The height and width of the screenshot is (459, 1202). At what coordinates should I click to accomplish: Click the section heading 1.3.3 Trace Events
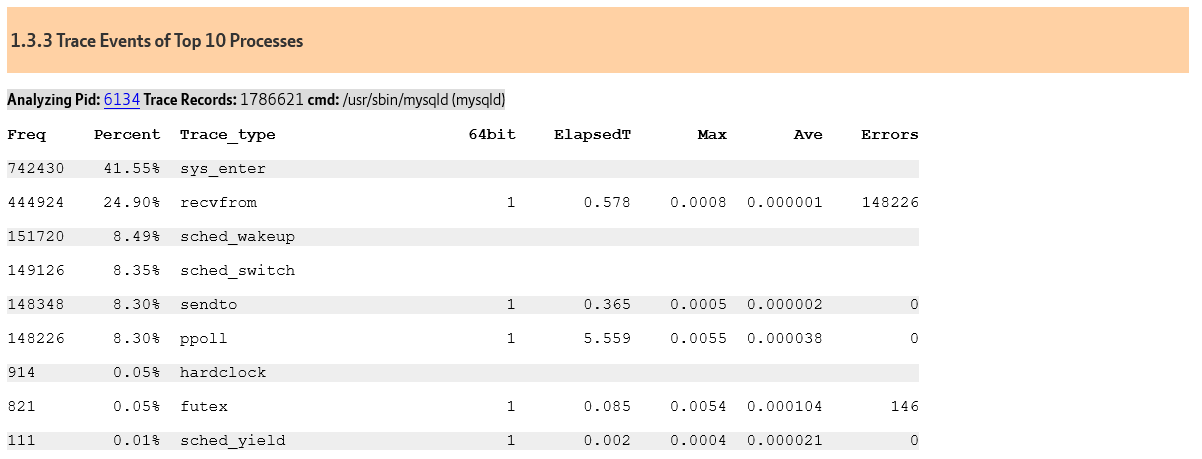click(157, 41)
